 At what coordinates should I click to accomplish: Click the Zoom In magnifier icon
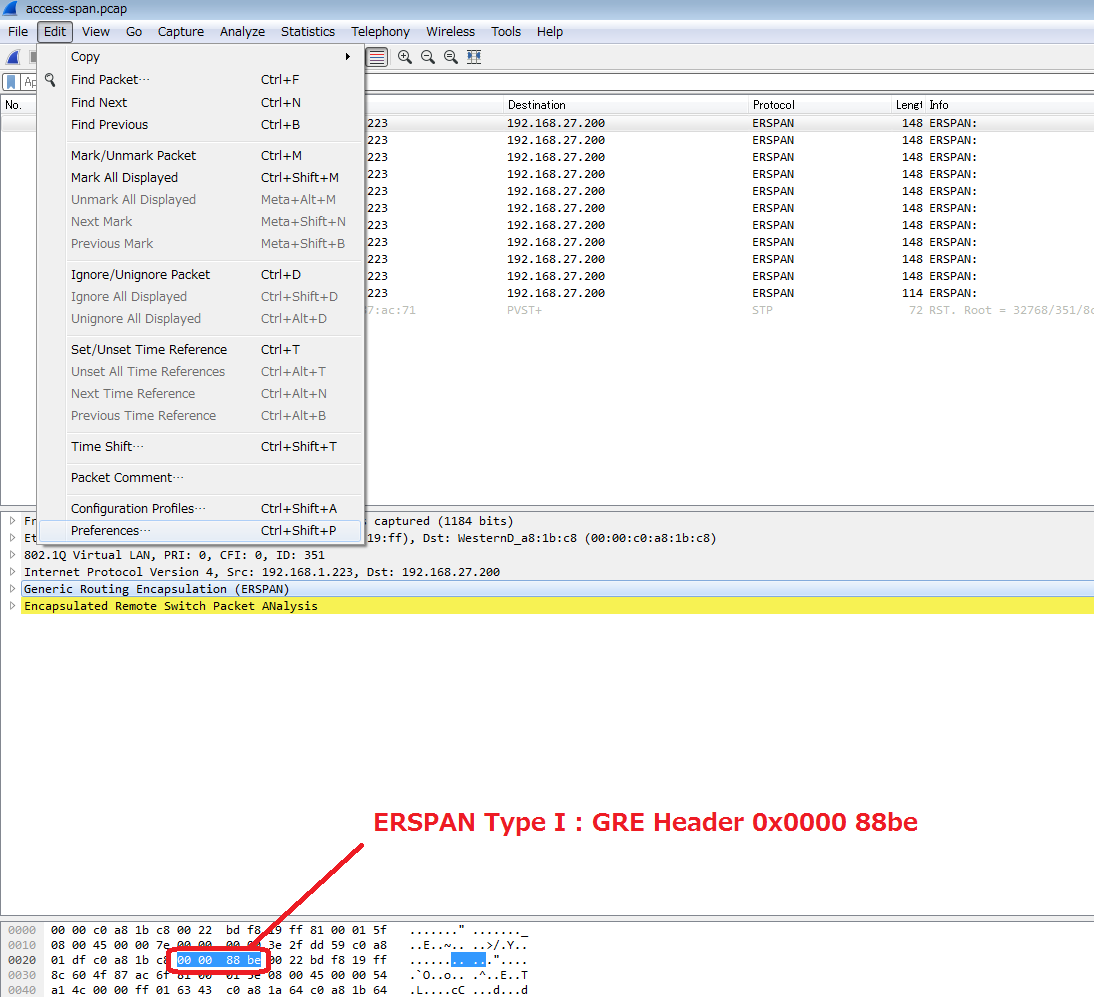(x=404, y=57)
